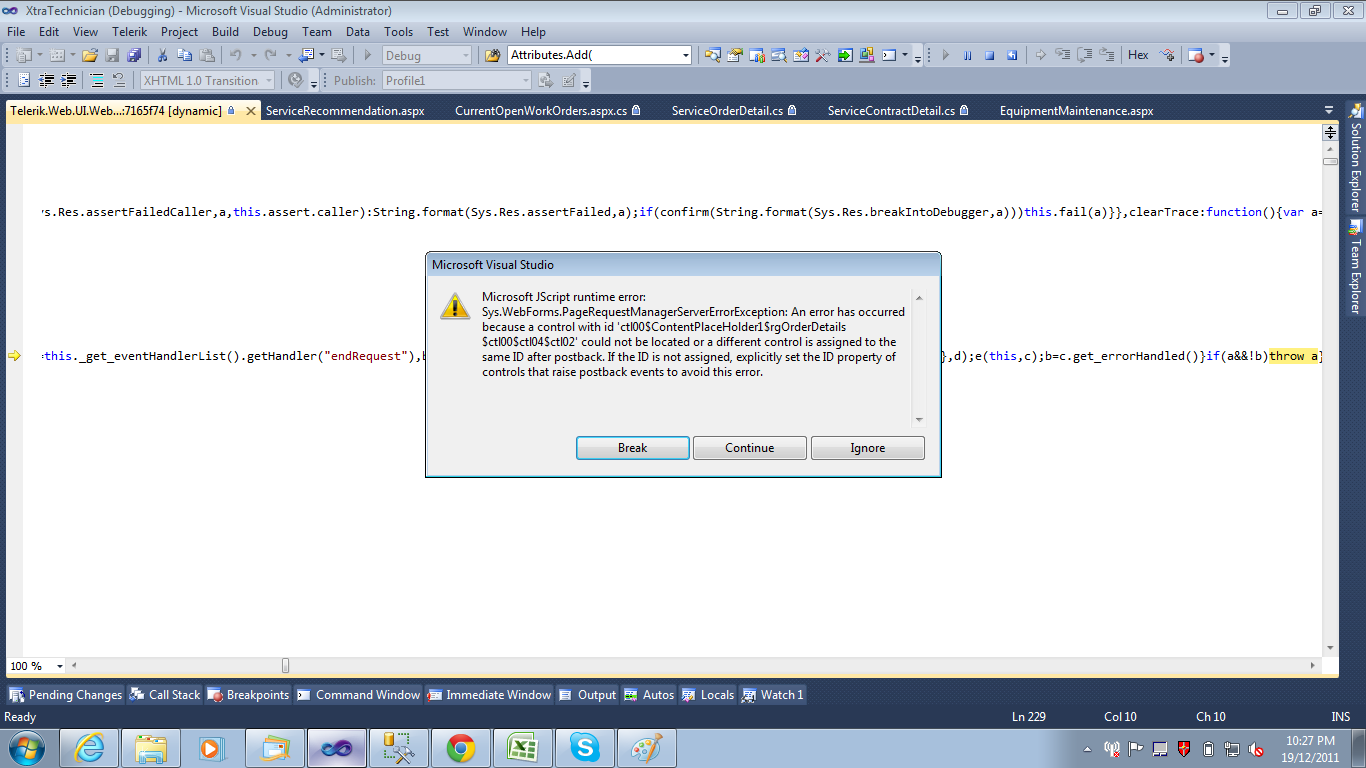The width and height of the screenshot is (1366, 768).
Task: Click the Cut scissors icon
Action: click(162, 56)
